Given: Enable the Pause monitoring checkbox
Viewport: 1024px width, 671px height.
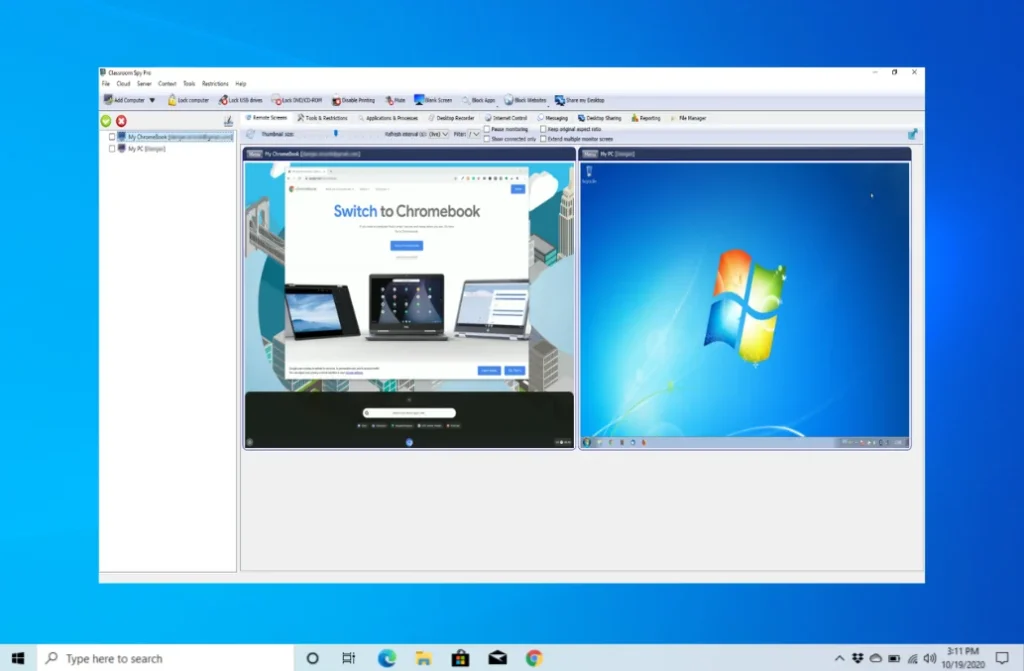Looking at the screenshot, I should pos(487,129).
